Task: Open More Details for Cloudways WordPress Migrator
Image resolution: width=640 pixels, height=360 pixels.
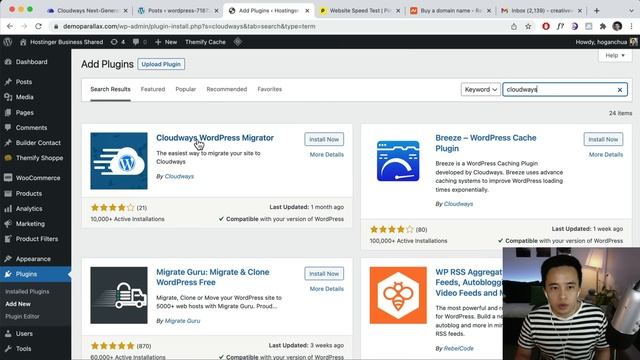Action: 327,154
